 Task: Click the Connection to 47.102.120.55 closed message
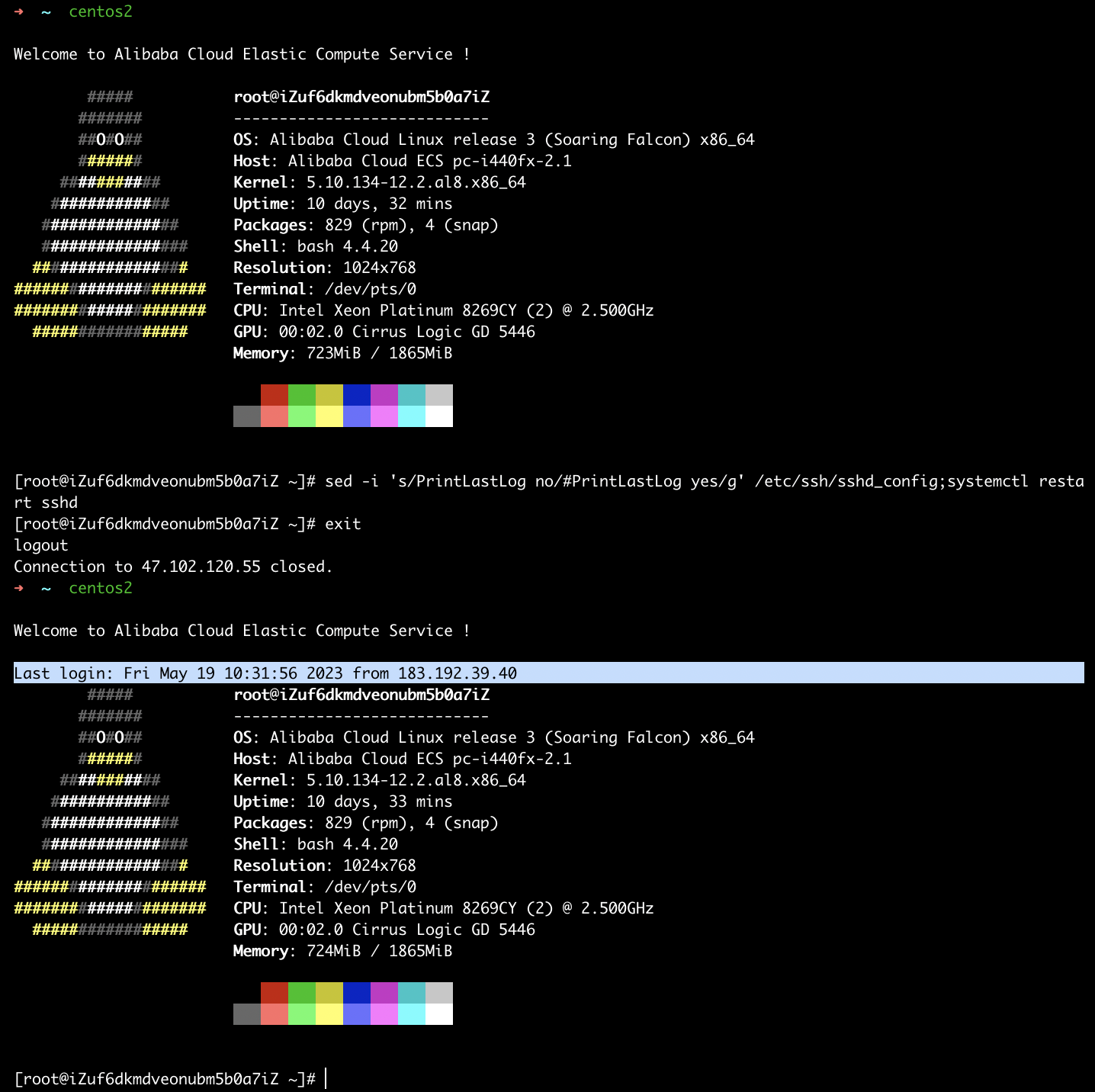[173, 567]
